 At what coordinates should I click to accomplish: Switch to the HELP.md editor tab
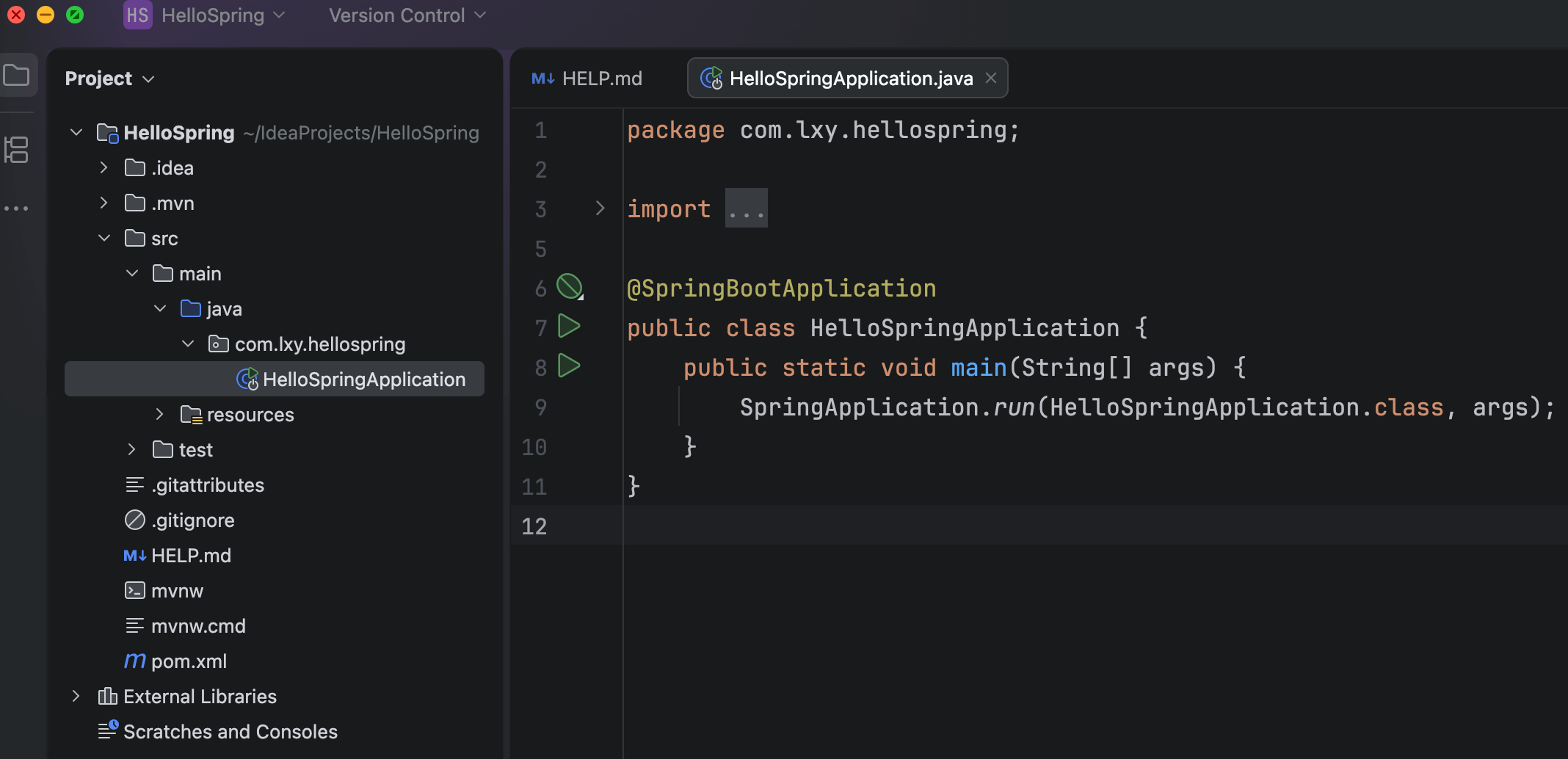pyautogui.click(x=587, y=79)
